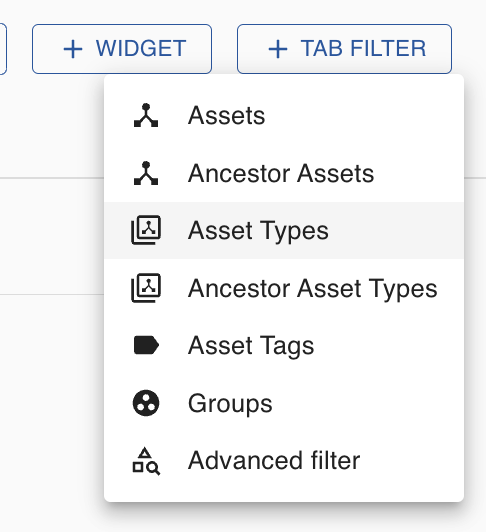Choose the Asset Tags filter option
486x532 pixels.
[284, 345]
